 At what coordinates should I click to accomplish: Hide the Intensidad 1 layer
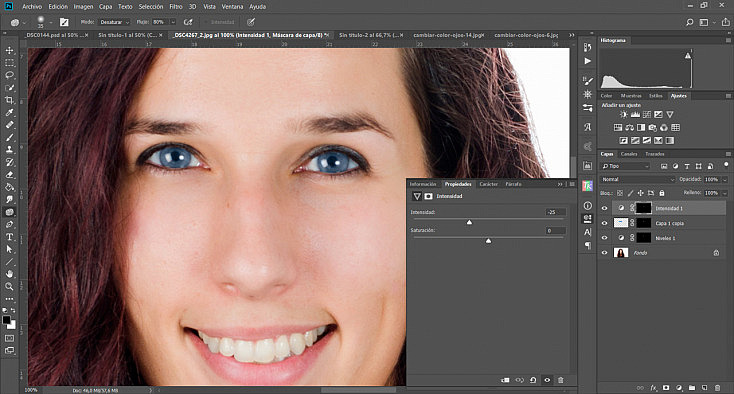click(604, 208)
